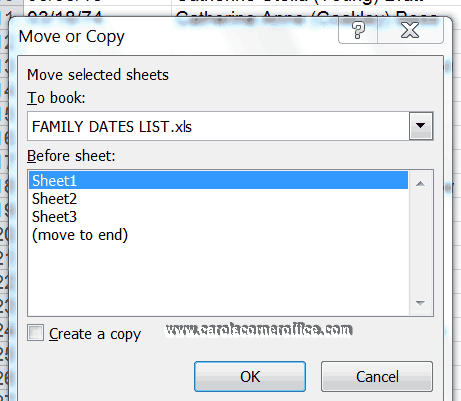Click the Move or Copy title bar
The width and height of the screenshot is (461, 401).
[173, 36]
